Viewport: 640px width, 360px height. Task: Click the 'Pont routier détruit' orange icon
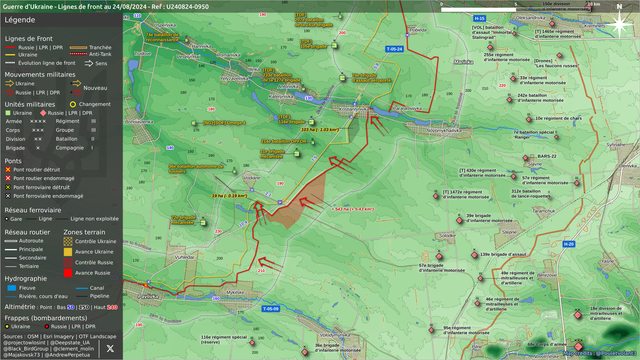coord(8,169)
